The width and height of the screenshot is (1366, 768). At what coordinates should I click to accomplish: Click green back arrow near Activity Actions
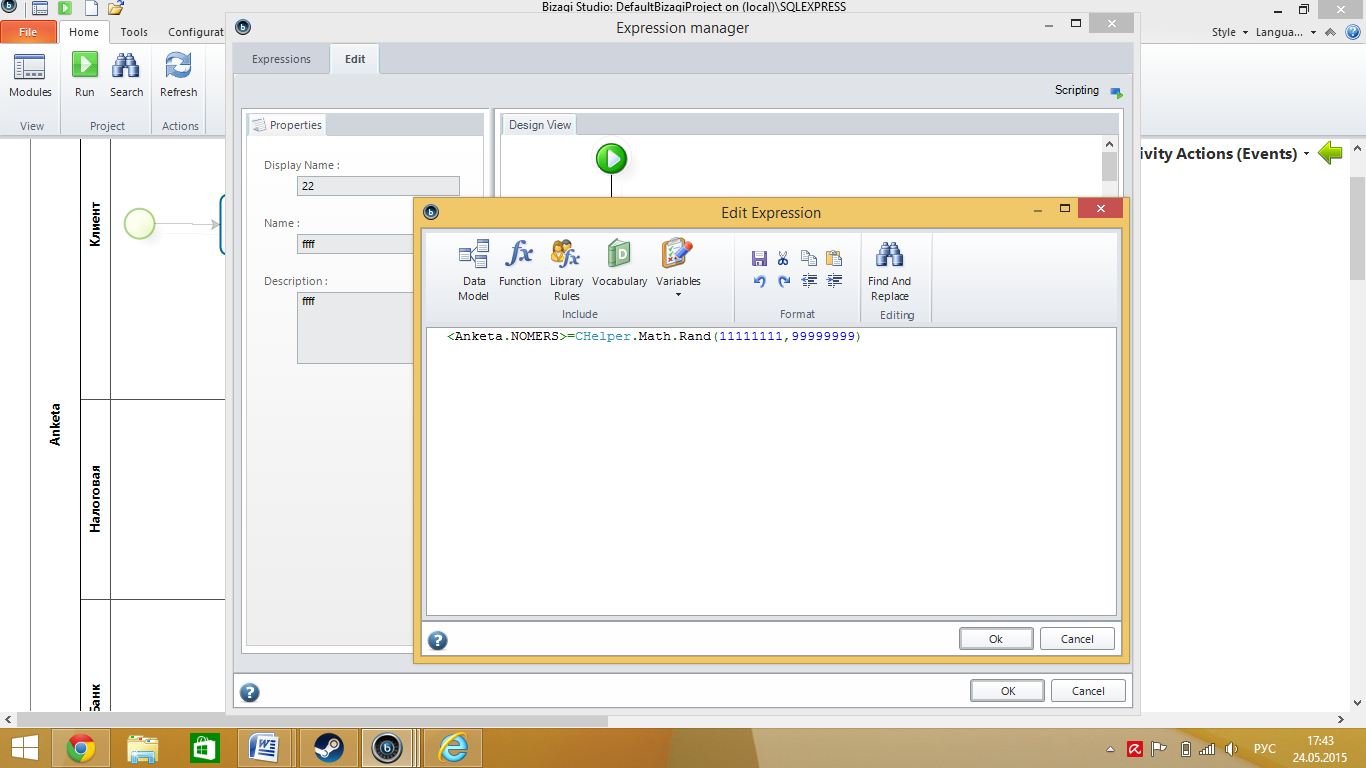tap(1330, 153)
